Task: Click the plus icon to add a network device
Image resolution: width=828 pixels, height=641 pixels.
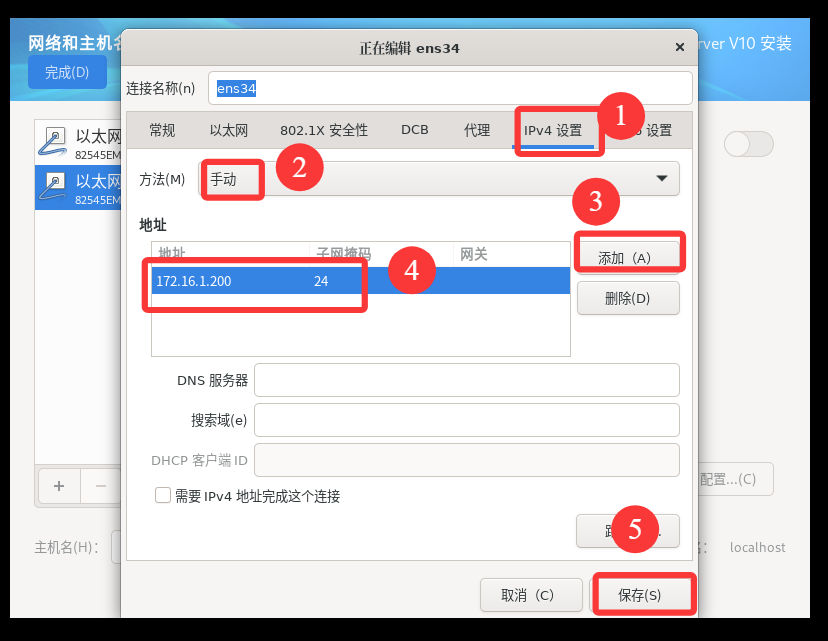Action: pyautogui.click(x=59, y=486)
